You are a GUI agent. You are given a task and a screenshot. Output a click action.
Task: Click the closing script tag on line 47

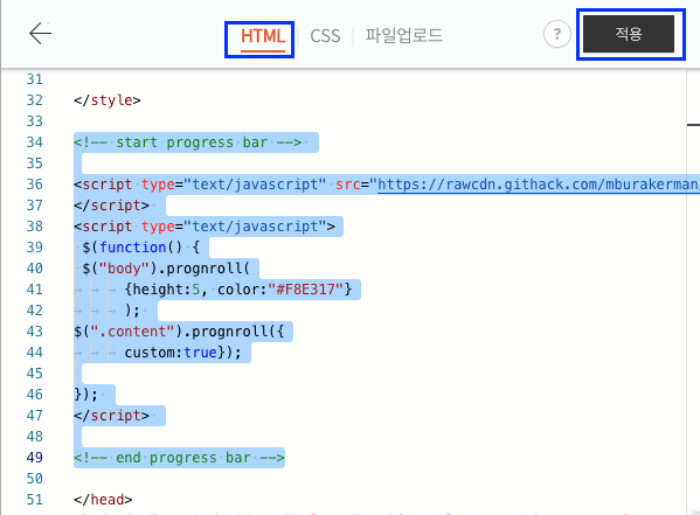[x=112, y=415]
